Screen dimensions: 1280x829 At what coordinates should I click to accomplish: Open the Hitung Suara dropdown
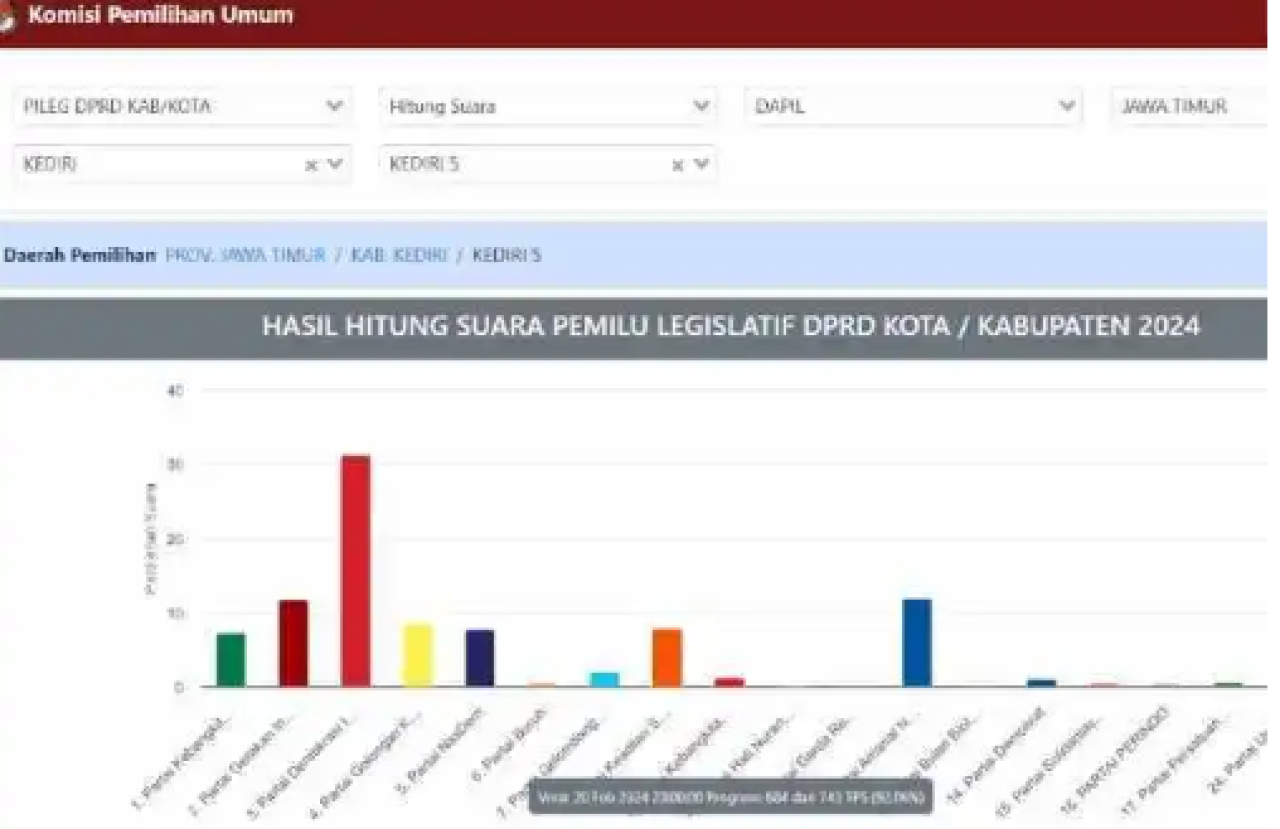click(548, 106)
